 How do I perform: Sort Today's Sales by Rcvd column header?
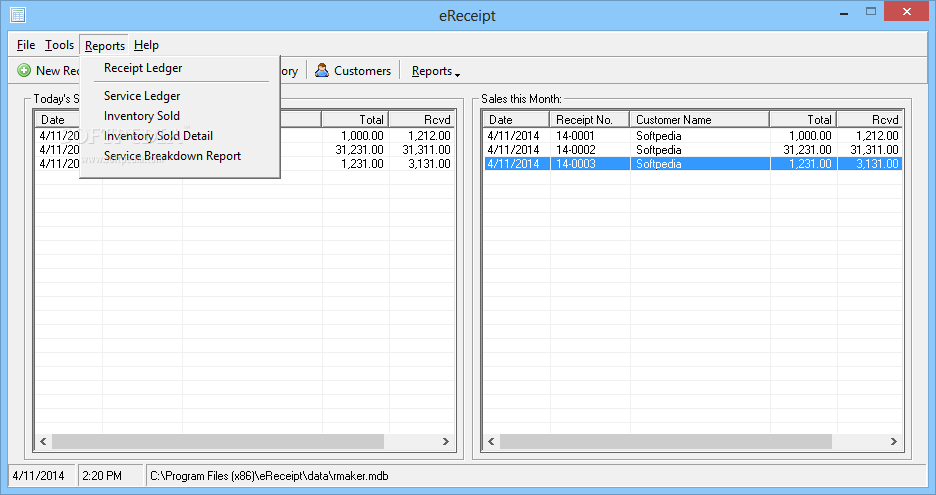tap(421, 119)
